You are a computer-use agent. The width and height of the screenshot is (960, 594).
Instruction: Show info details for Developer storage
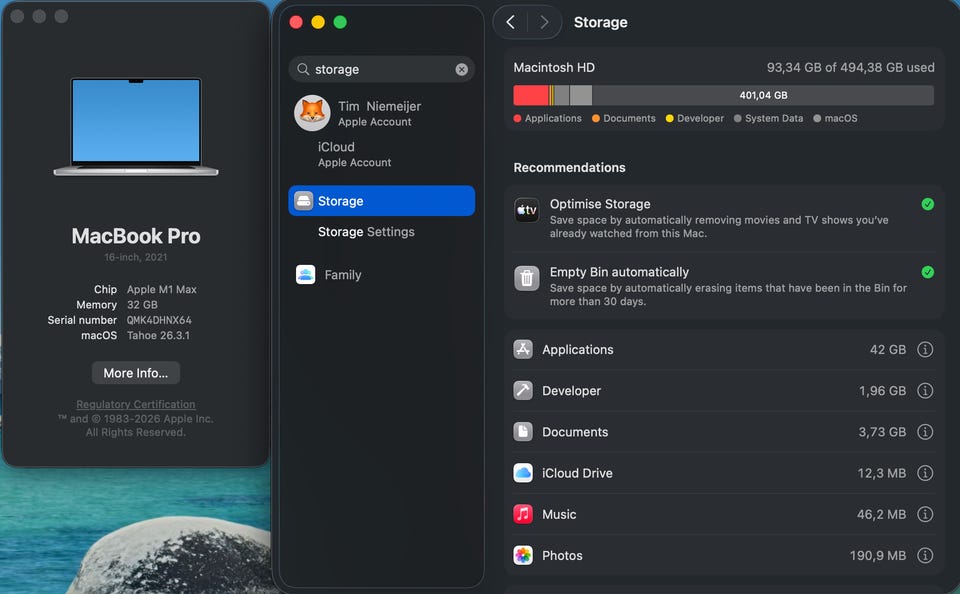[925, 391]
